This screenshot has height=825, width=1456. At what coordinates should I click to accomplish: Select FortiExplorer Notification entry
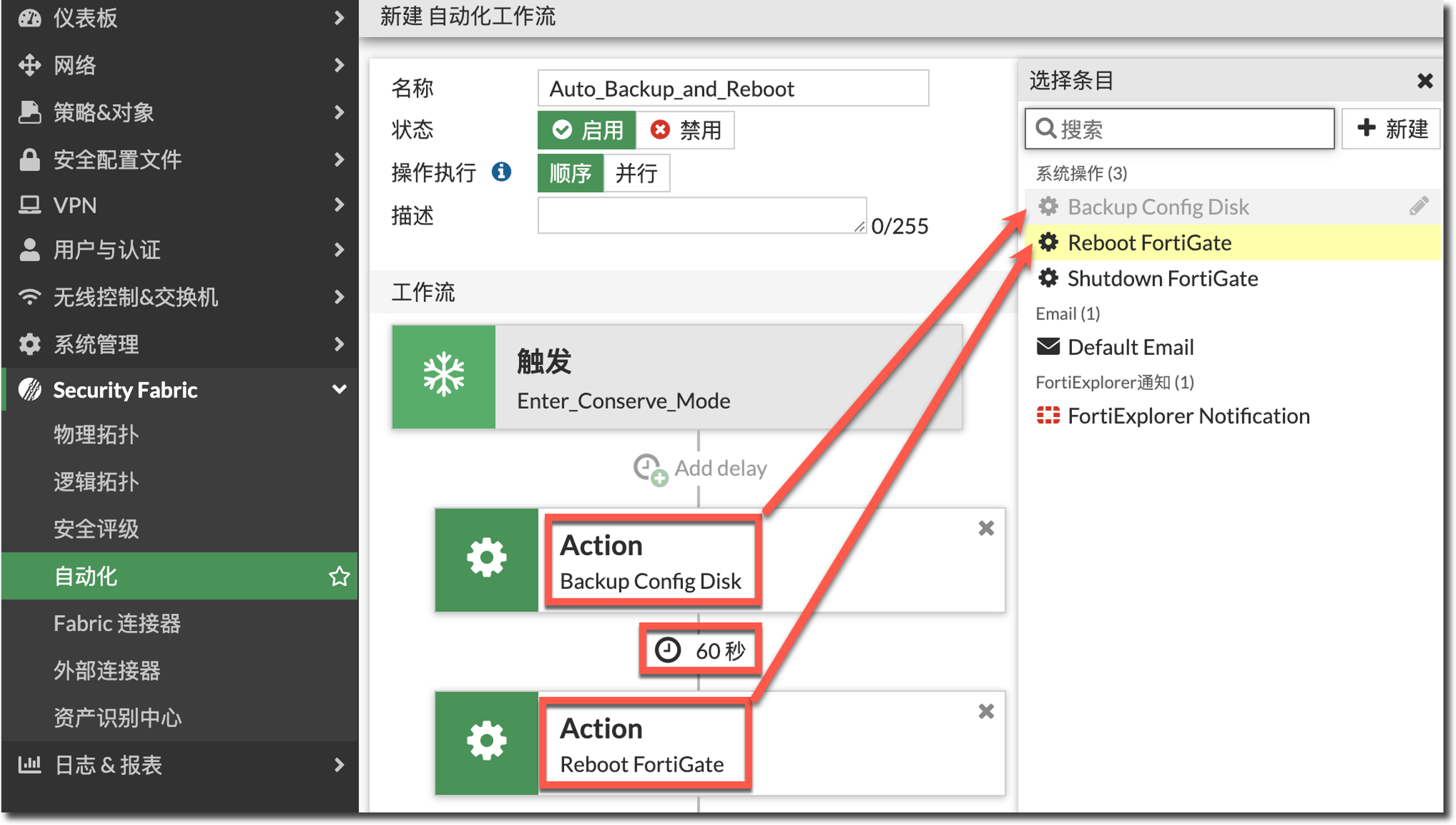click(x=1187, y=416)
